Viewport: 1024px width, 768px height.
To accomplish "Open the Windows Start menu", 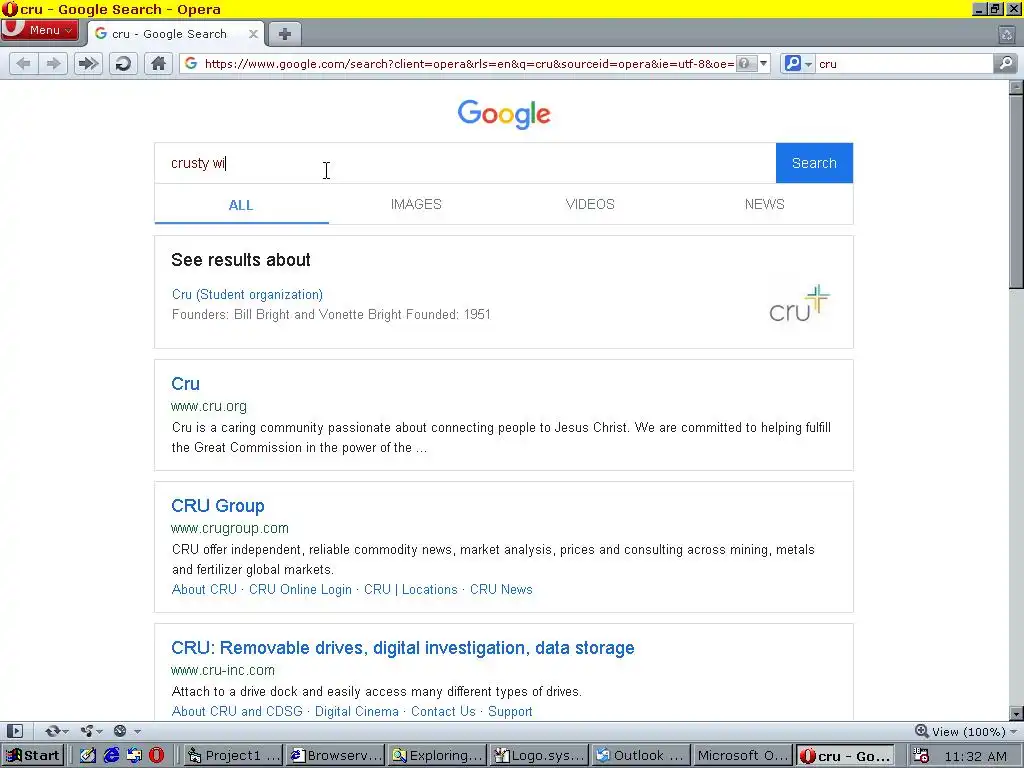I will coord(33,756).
